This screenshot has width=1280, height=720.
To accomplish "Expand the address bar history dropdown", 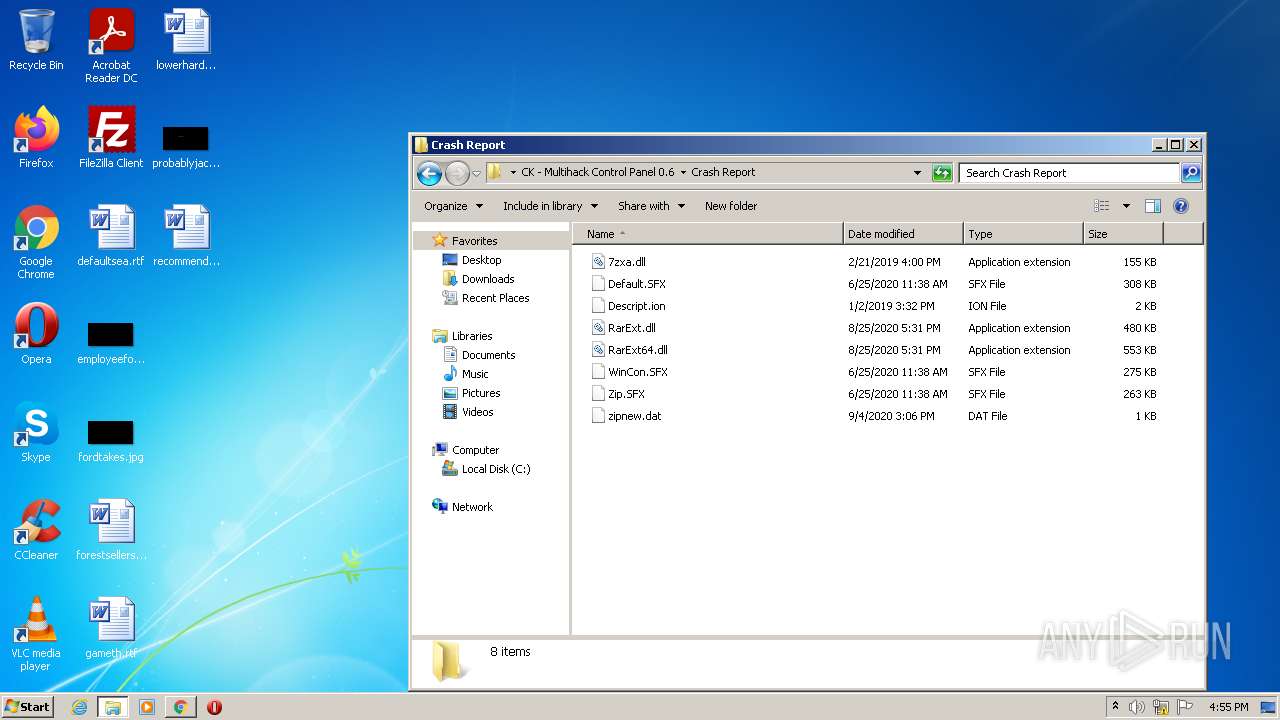I will point(917,173).
